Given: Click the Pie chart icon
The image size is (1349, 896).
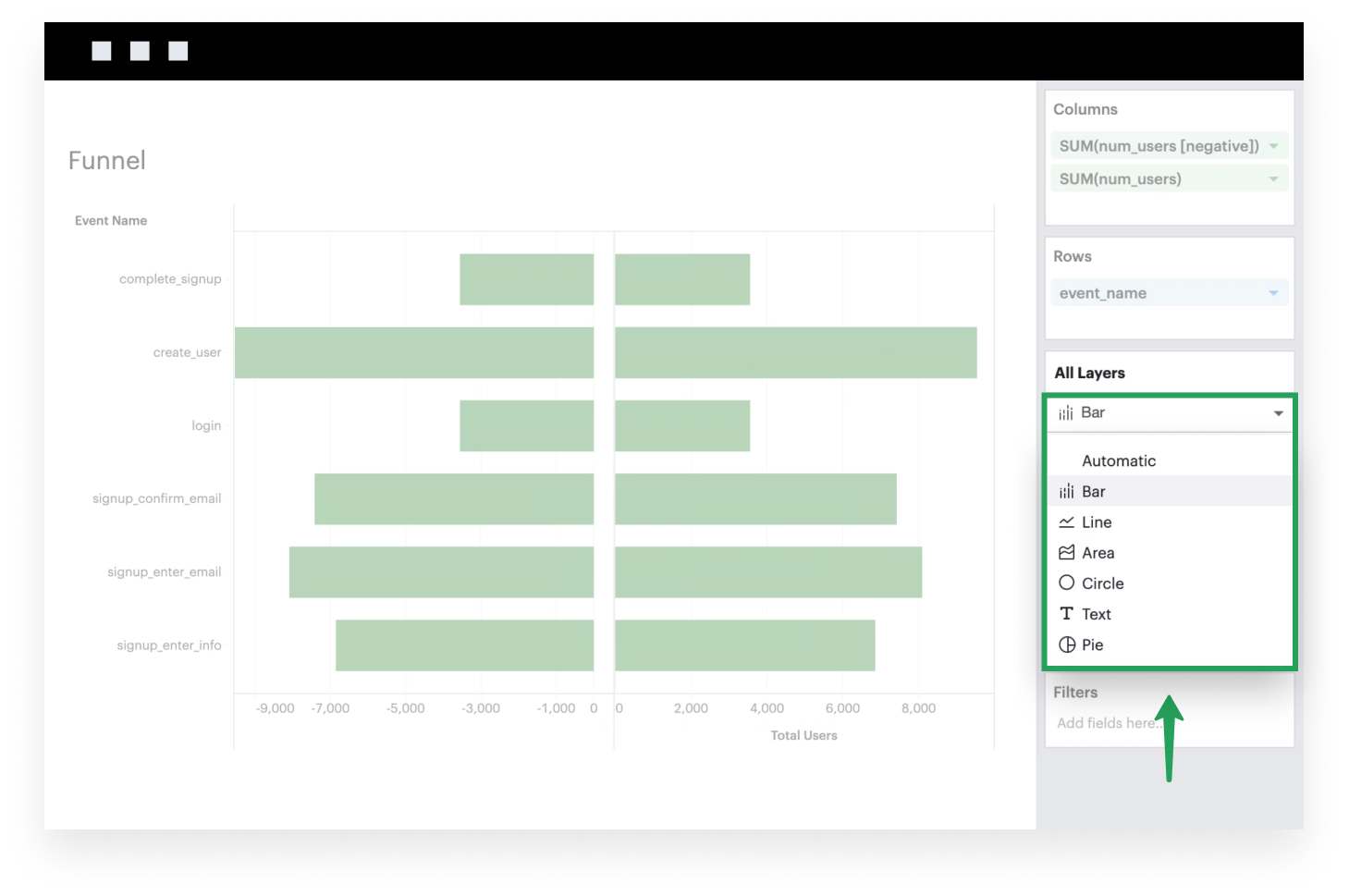Looking at the screenshot, I should click(1066, 644).
